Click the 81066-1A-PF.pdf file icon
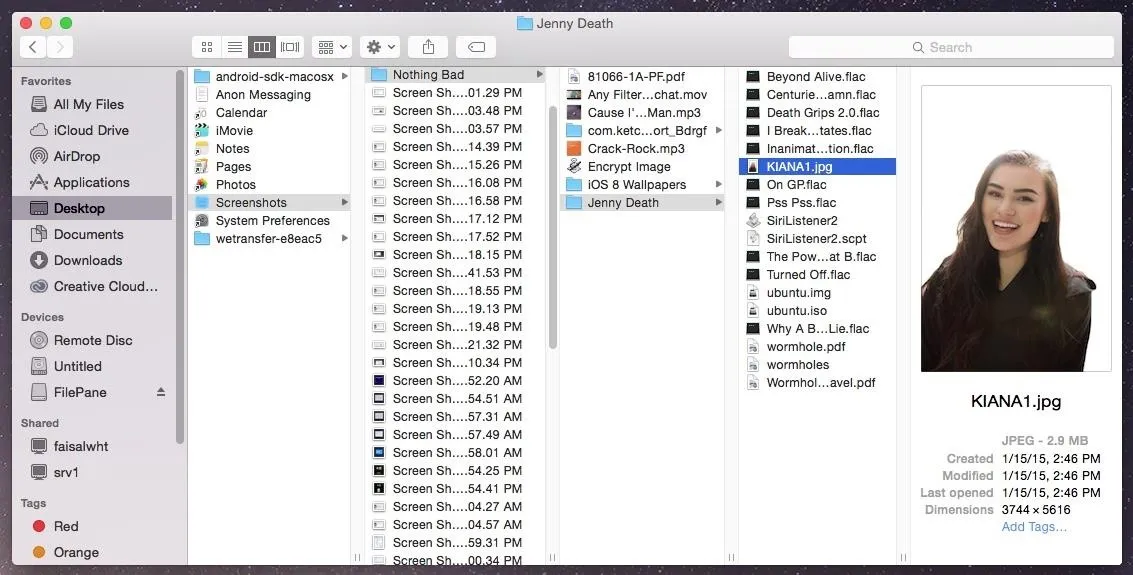Viewport: 1133px width, 575px height. [x=574, y=77]
